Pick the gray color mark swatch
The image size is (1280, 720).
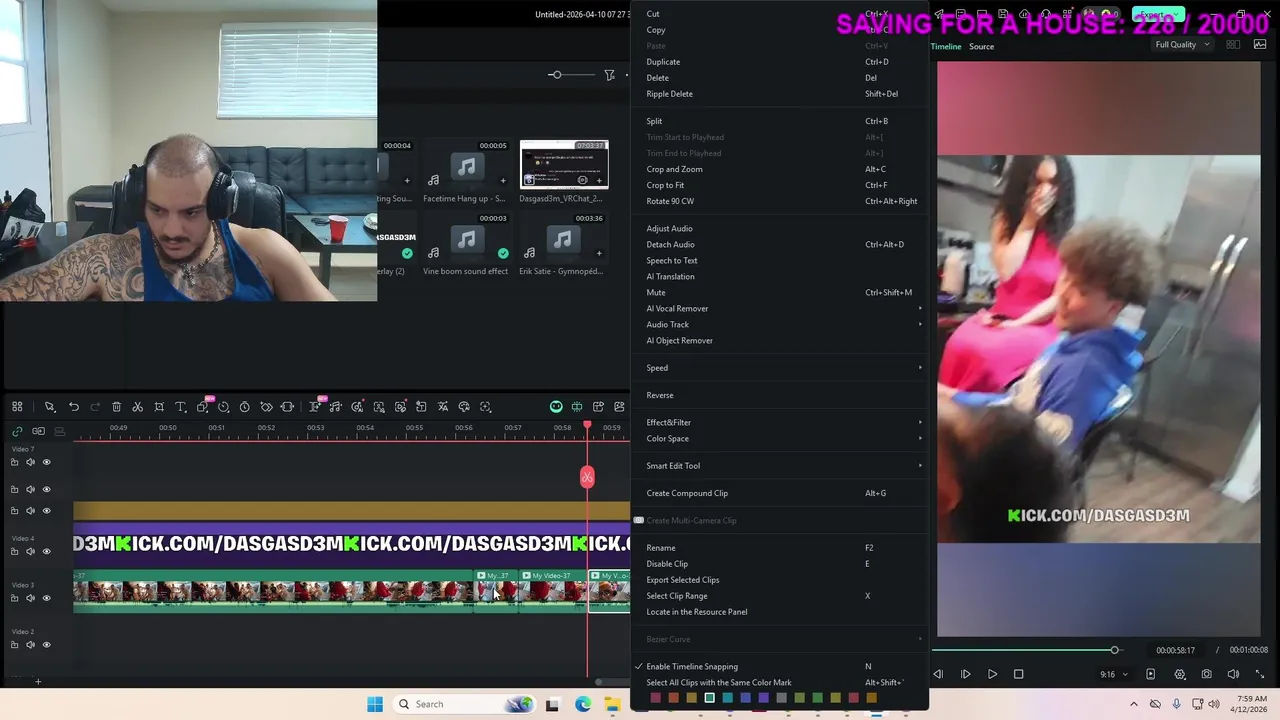pos(781,698)
